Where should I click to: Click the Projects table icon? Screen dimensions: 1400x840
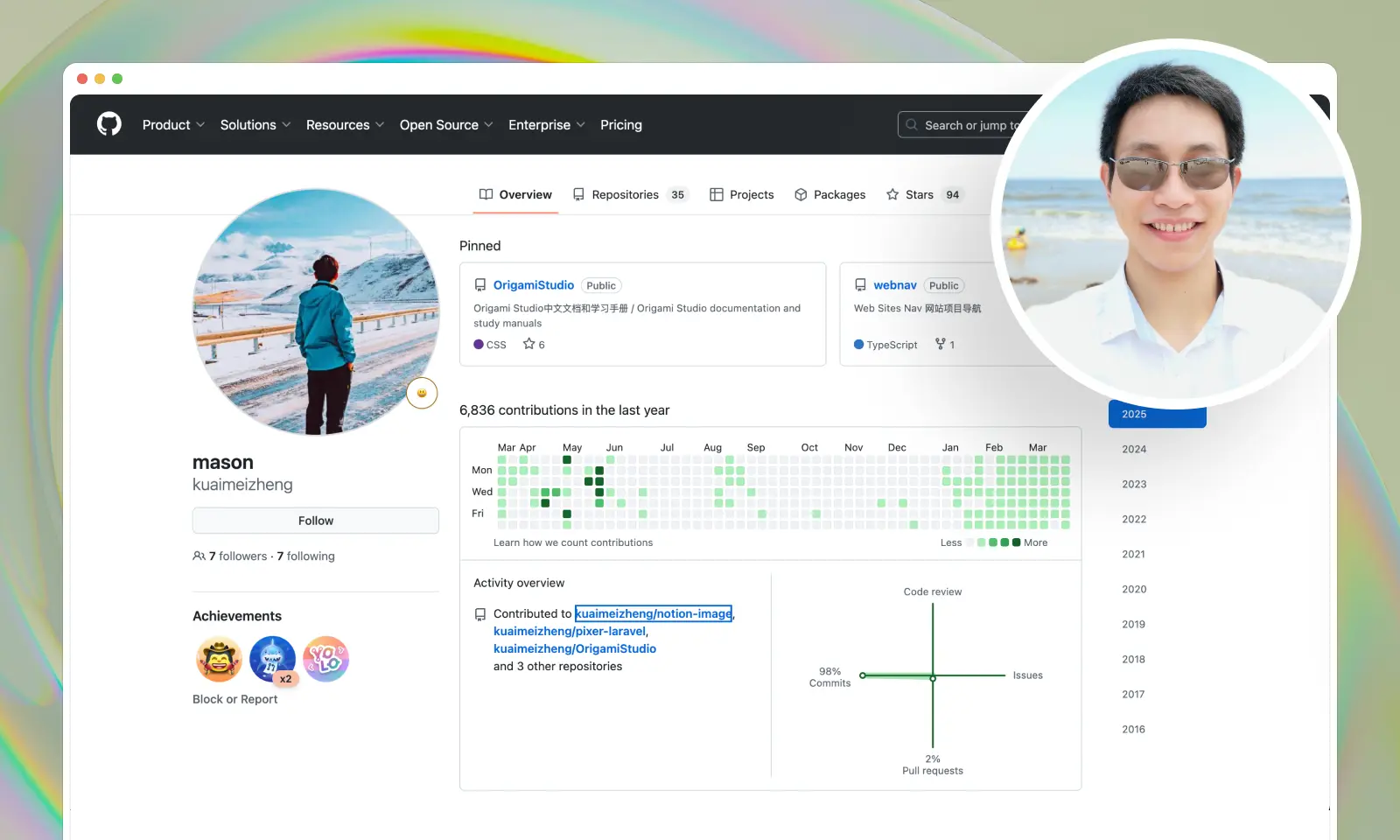pyautogui.click(x=717, y=194)
